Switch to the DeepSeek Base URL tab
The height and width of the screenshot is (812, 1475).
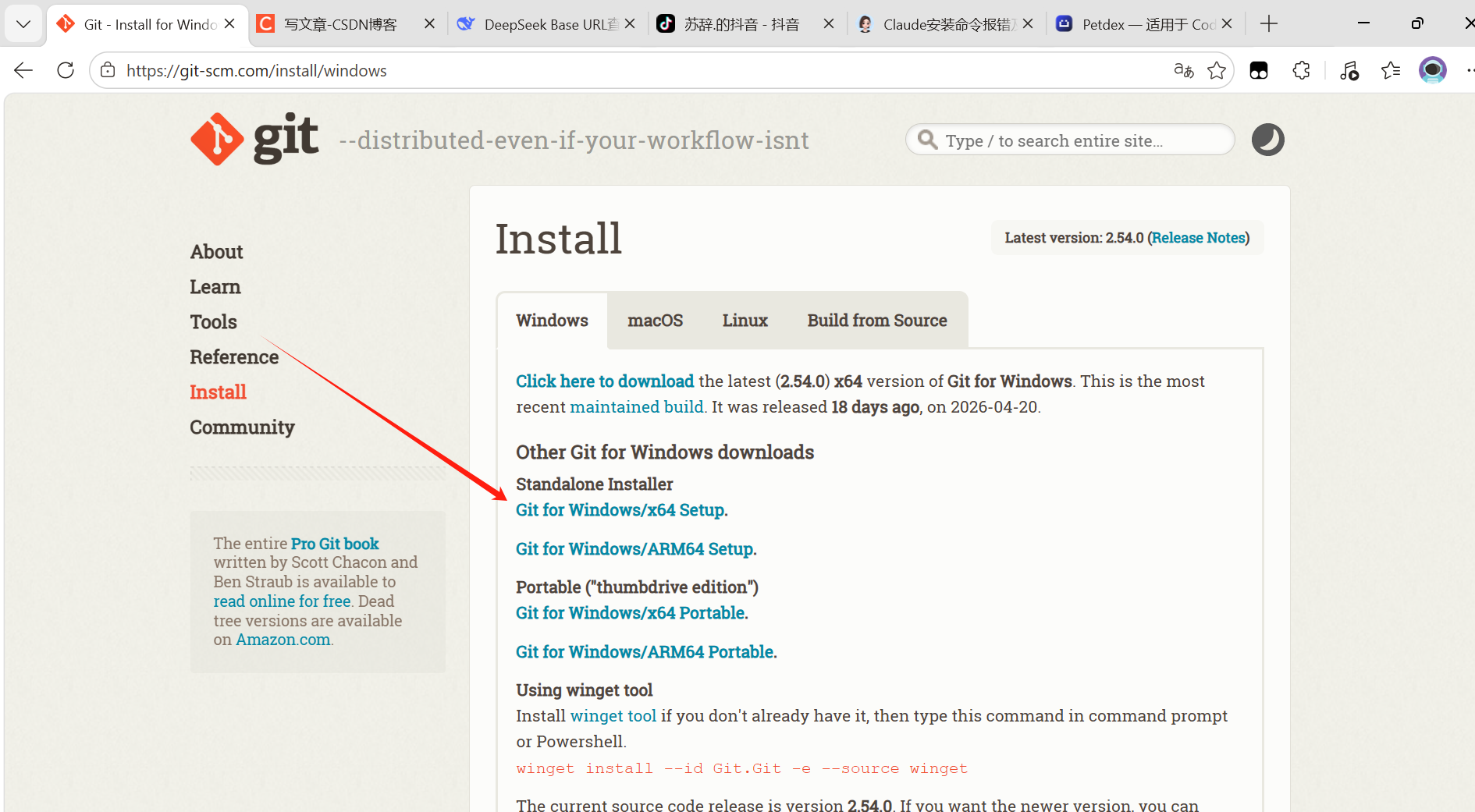546,24
